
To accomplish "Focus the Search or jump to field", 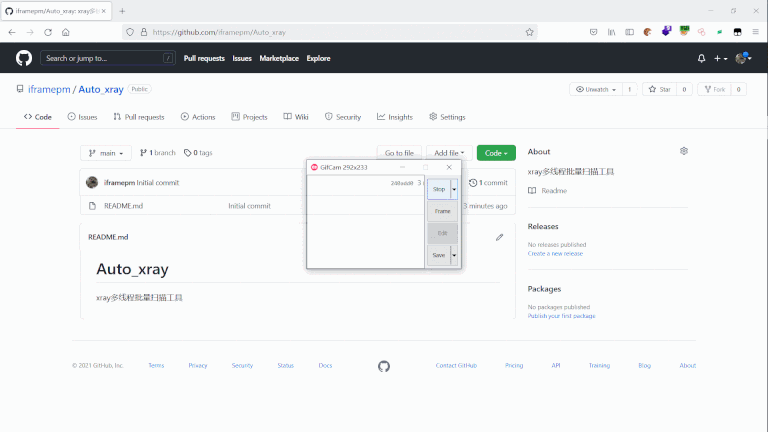I will pyautogui.click(x=108, y=58).
